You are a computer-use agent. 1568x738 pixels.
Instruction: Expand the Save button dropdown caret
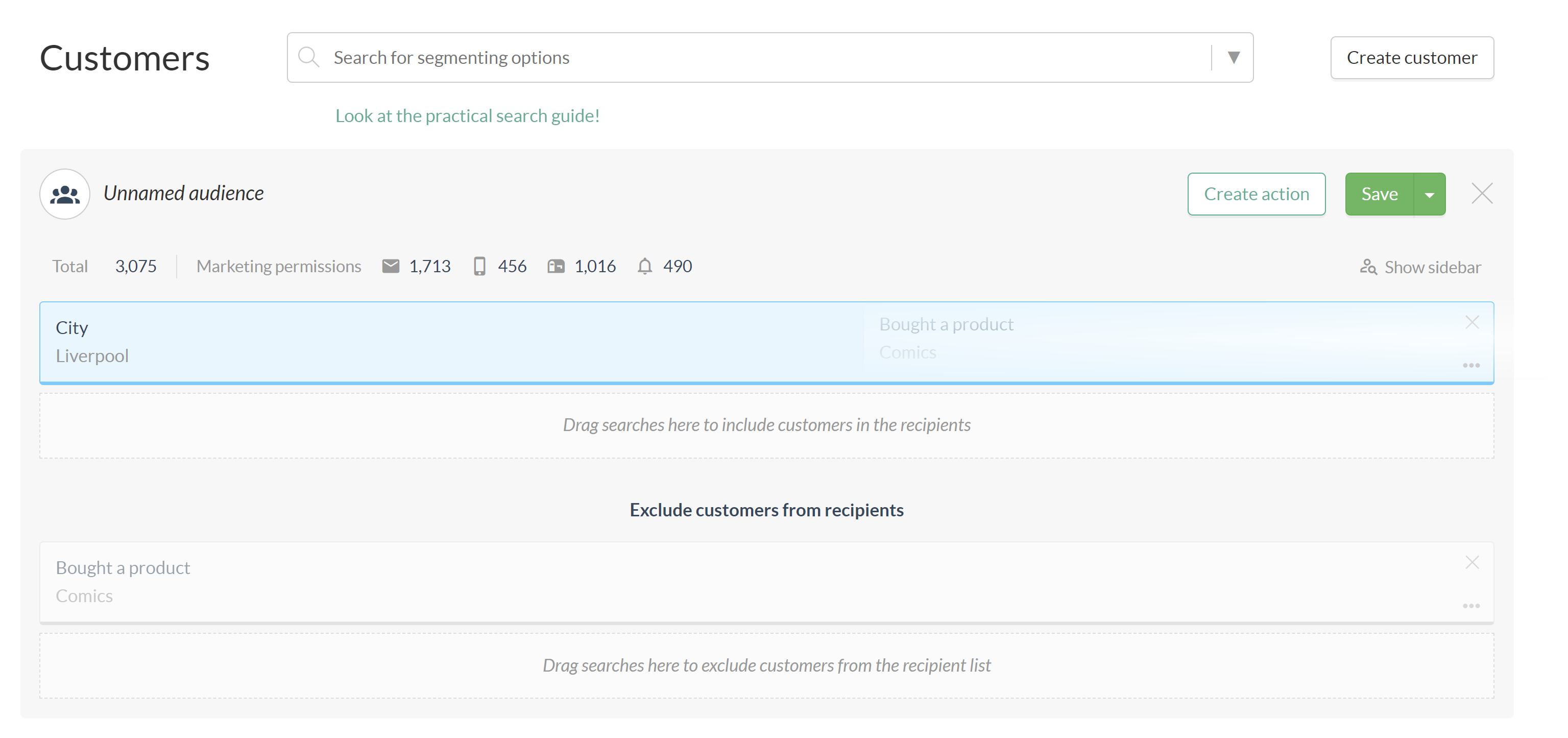tap(1429, 194)
